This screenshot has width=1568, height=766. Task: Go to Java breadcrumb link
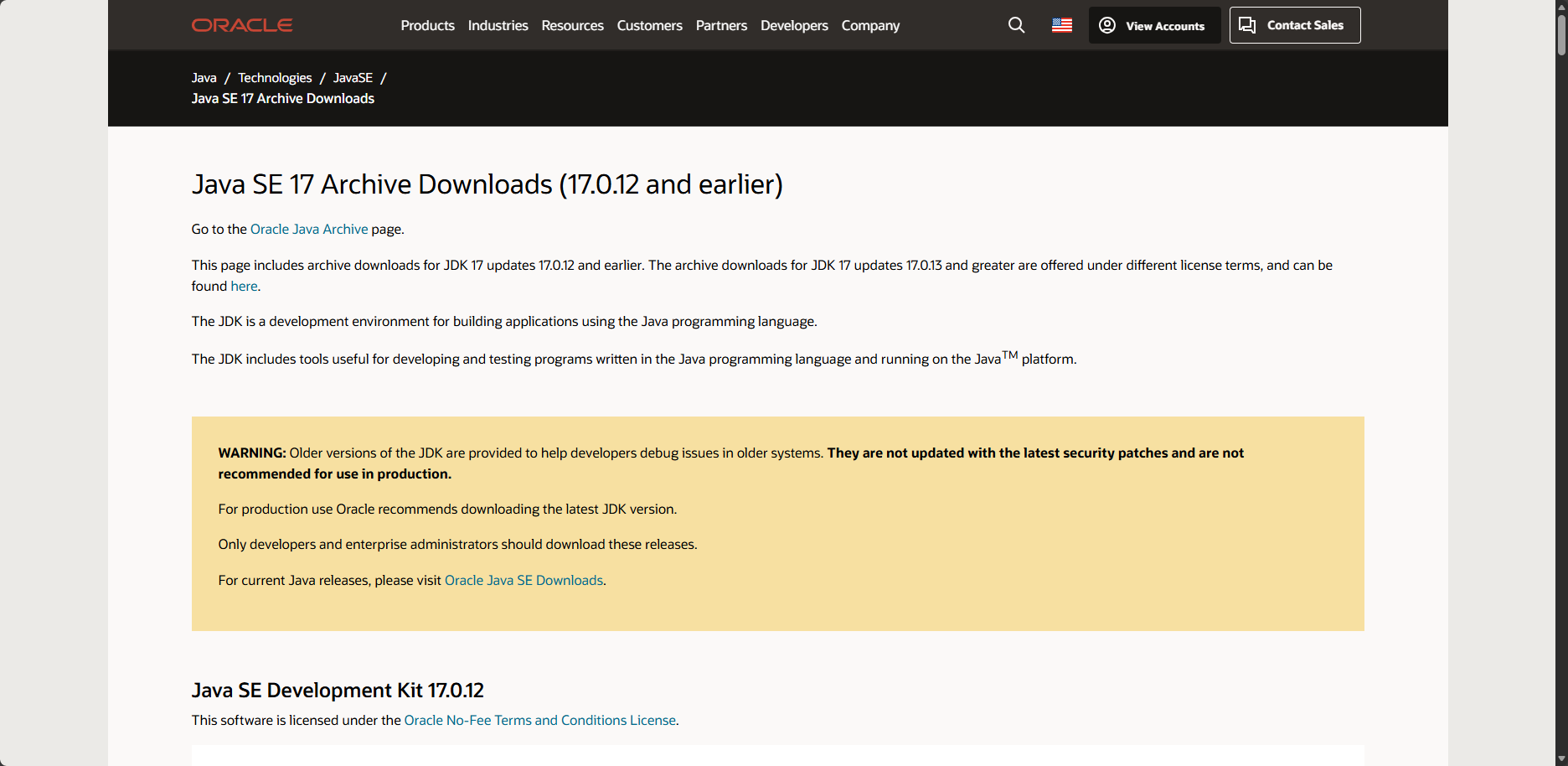click(x=204, y=77)
